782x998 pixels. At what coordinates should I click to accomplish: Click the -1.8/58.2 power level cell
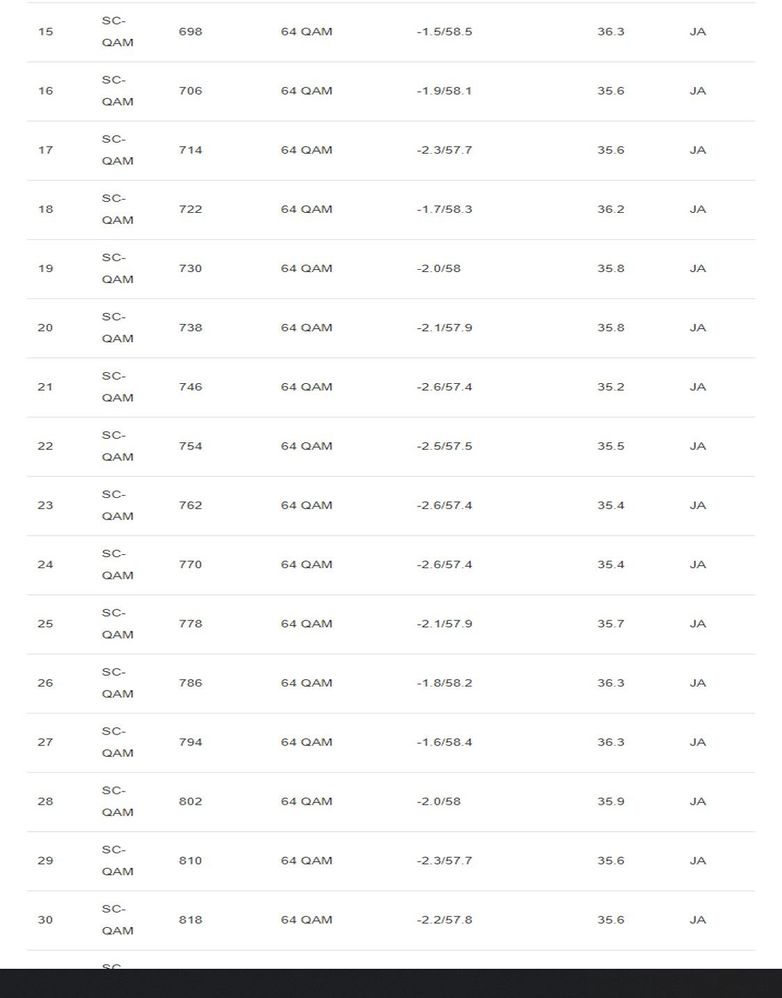(444, 683)
